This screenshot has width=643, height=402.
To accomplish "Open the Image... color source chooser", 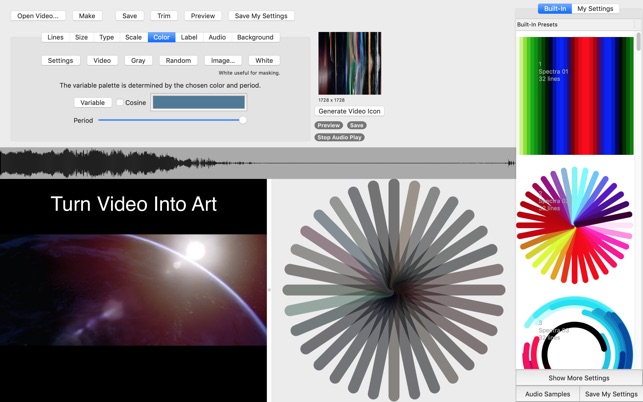I will tap(222, 60).
